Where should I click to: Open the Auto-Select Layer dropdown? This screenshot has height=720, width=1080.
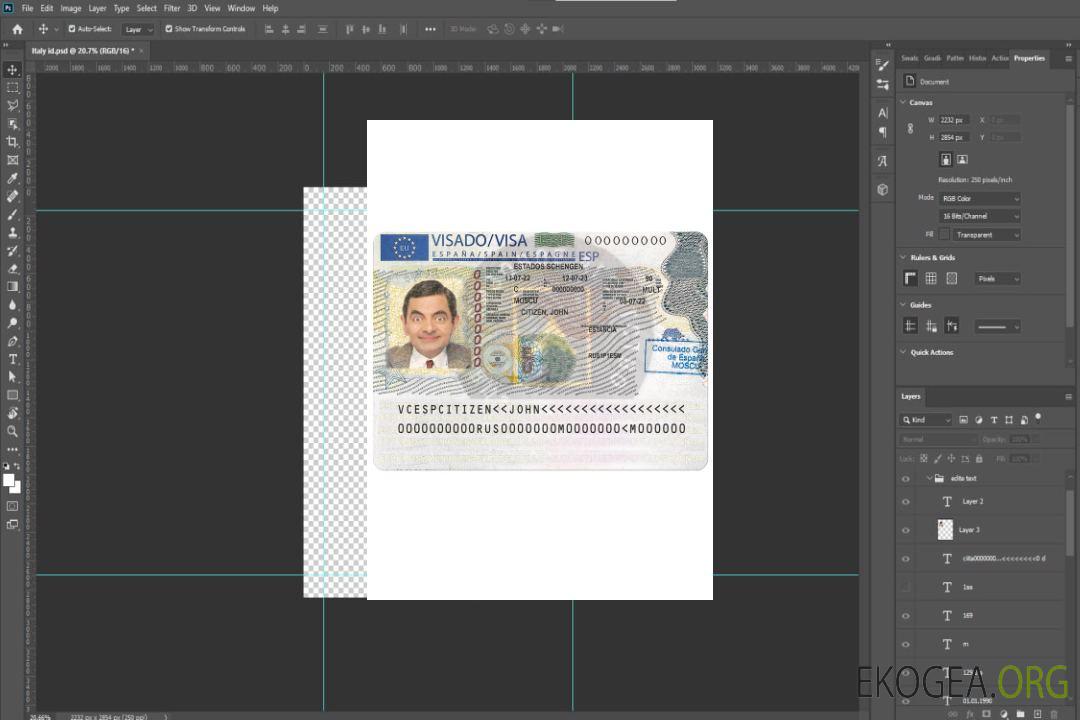(138, 30)
